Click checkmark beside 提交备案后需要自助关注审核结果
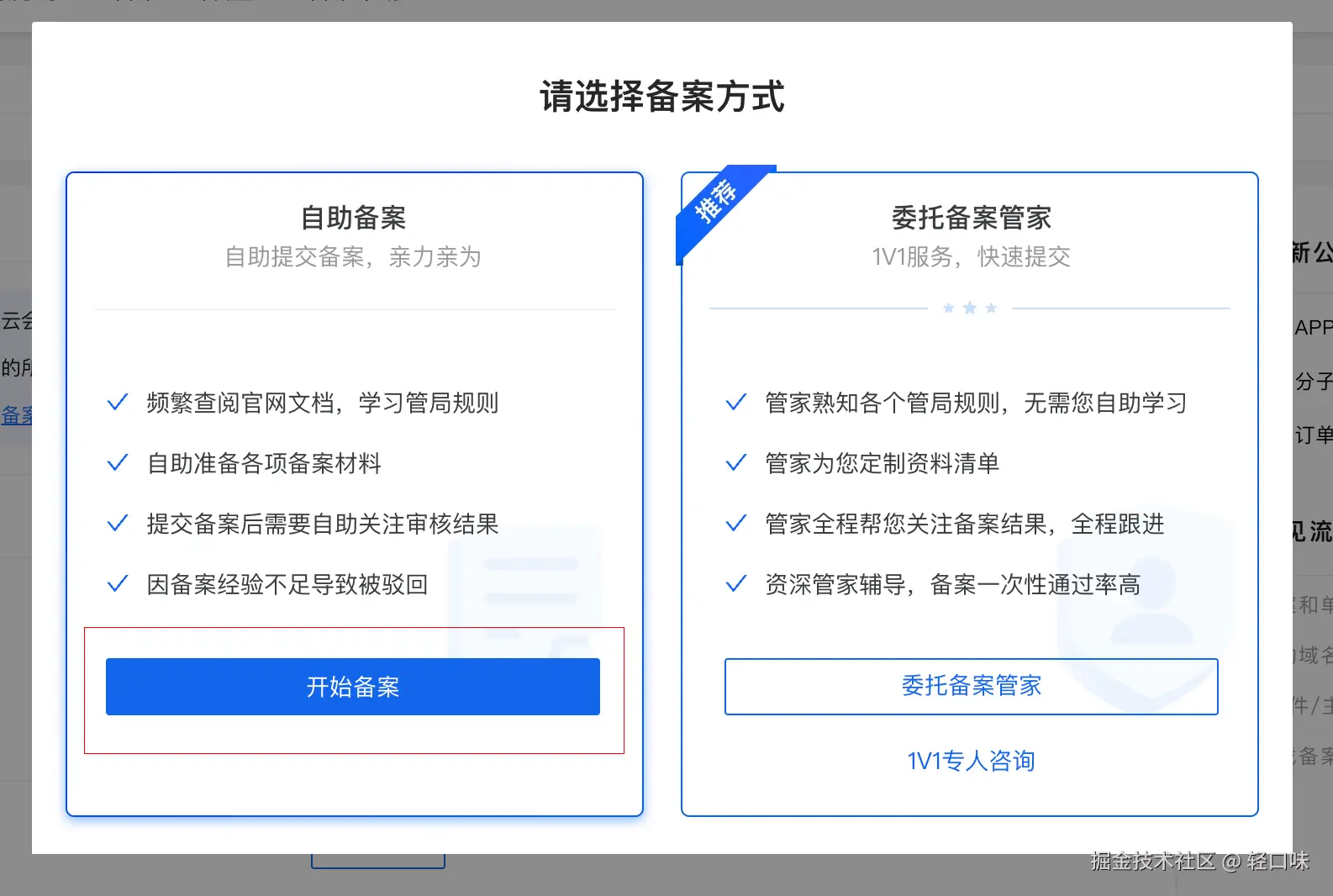This screenshot has width=1333, height=896. [x=118, y=524]
